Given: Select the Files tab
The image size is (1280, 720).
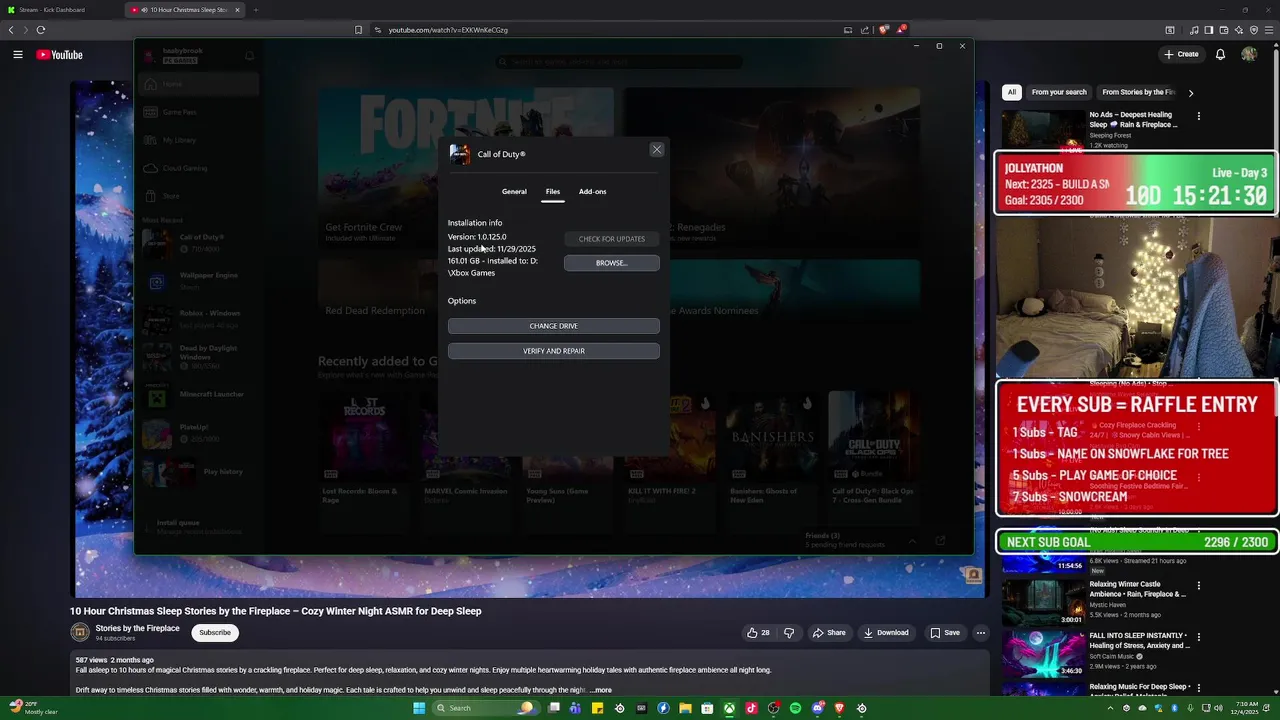Looking at the screenshot, I should pyautogui.click(x=553, y=191).
